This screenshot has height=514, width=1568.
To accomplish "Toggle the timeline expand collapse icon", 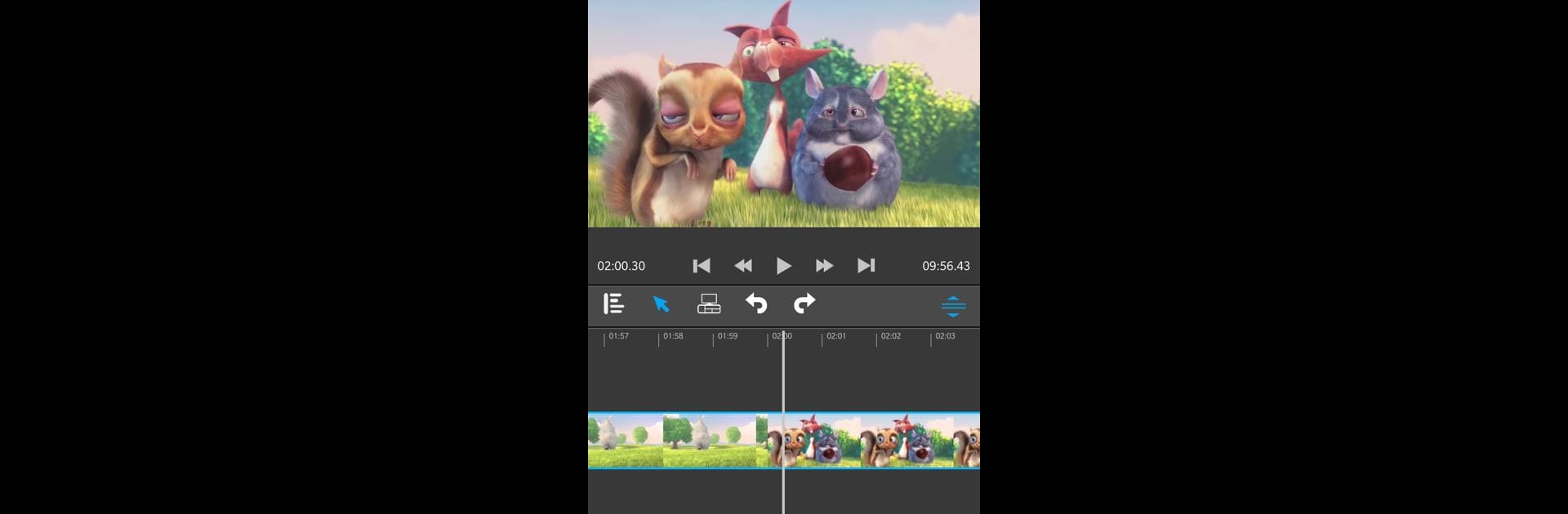I will [954, 306].
